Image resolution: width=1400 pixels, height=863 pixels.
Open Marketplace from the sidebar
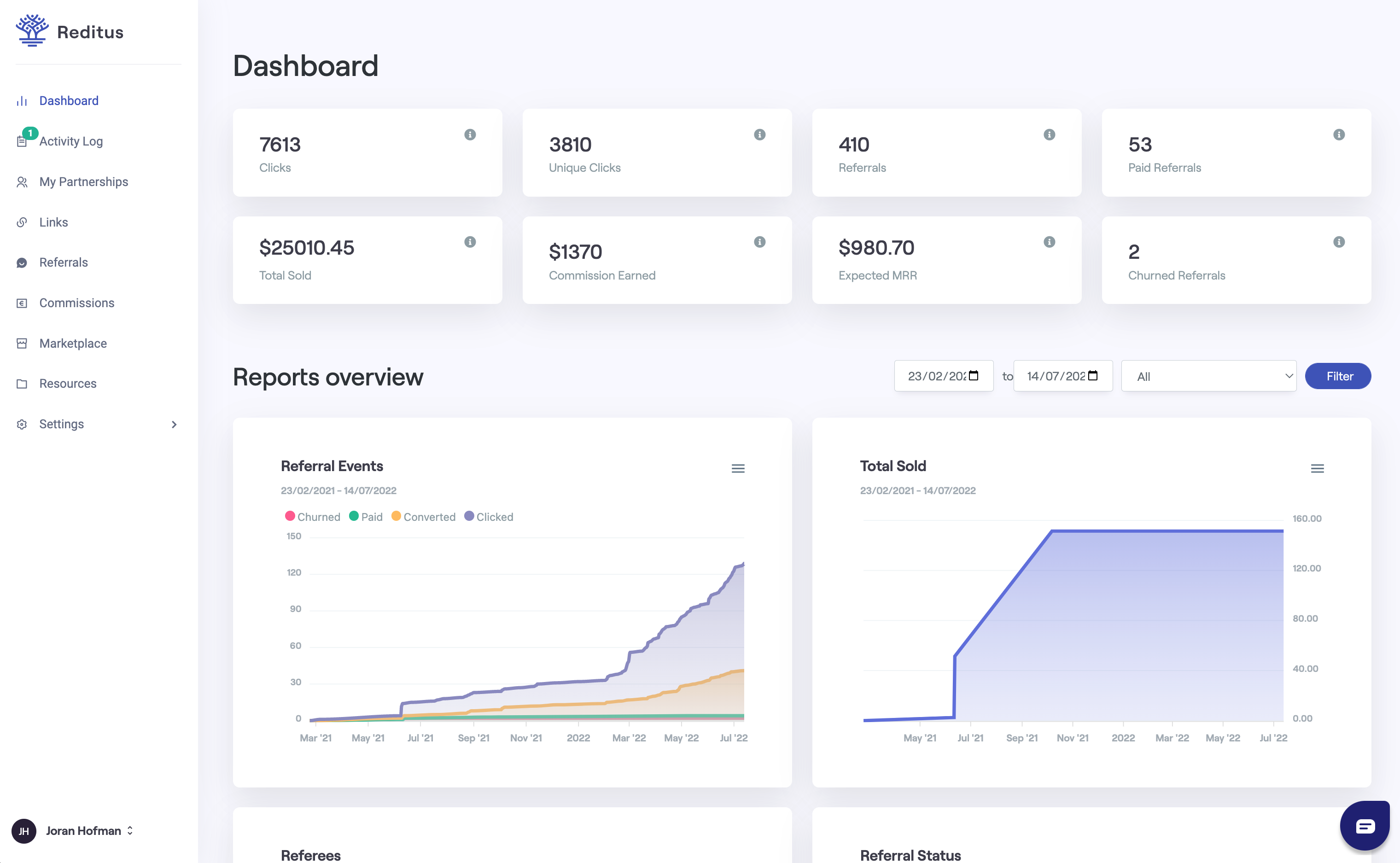coord(72,343)
